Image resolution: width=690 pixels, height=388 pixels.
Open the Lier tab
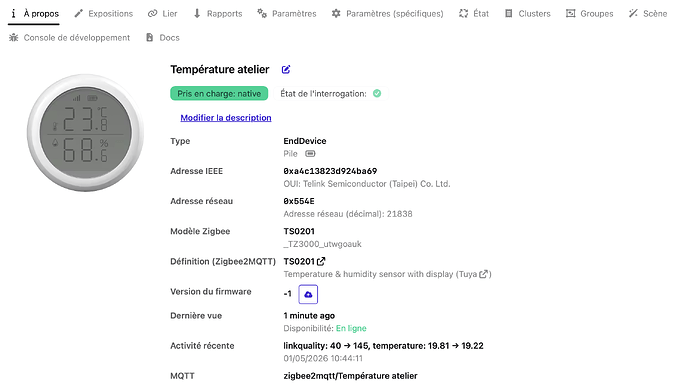(163, 14)
